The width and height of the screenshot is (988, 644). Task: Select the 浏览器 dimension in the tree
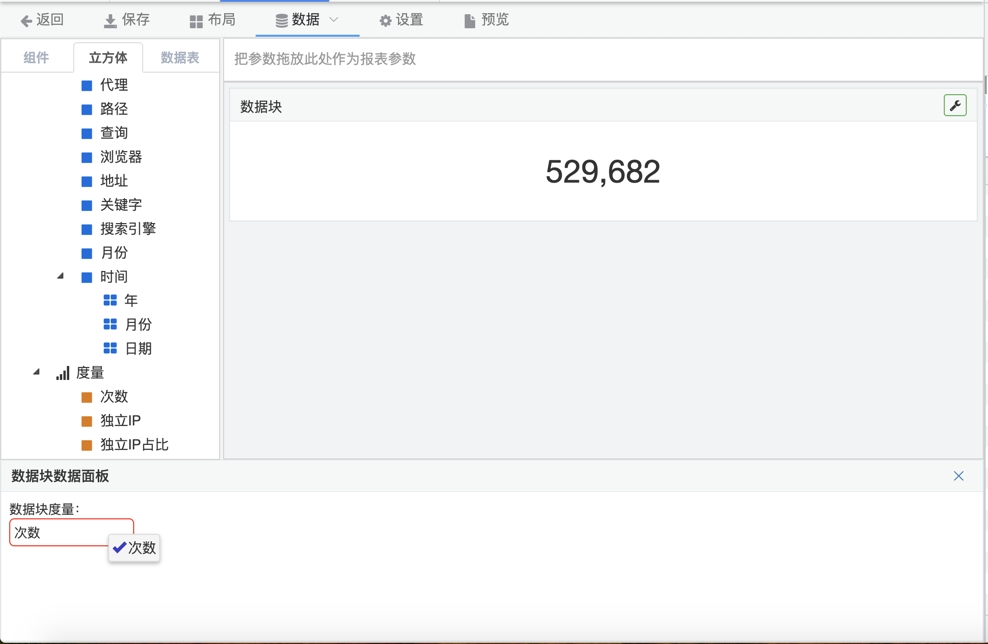(x=120, y=157)
